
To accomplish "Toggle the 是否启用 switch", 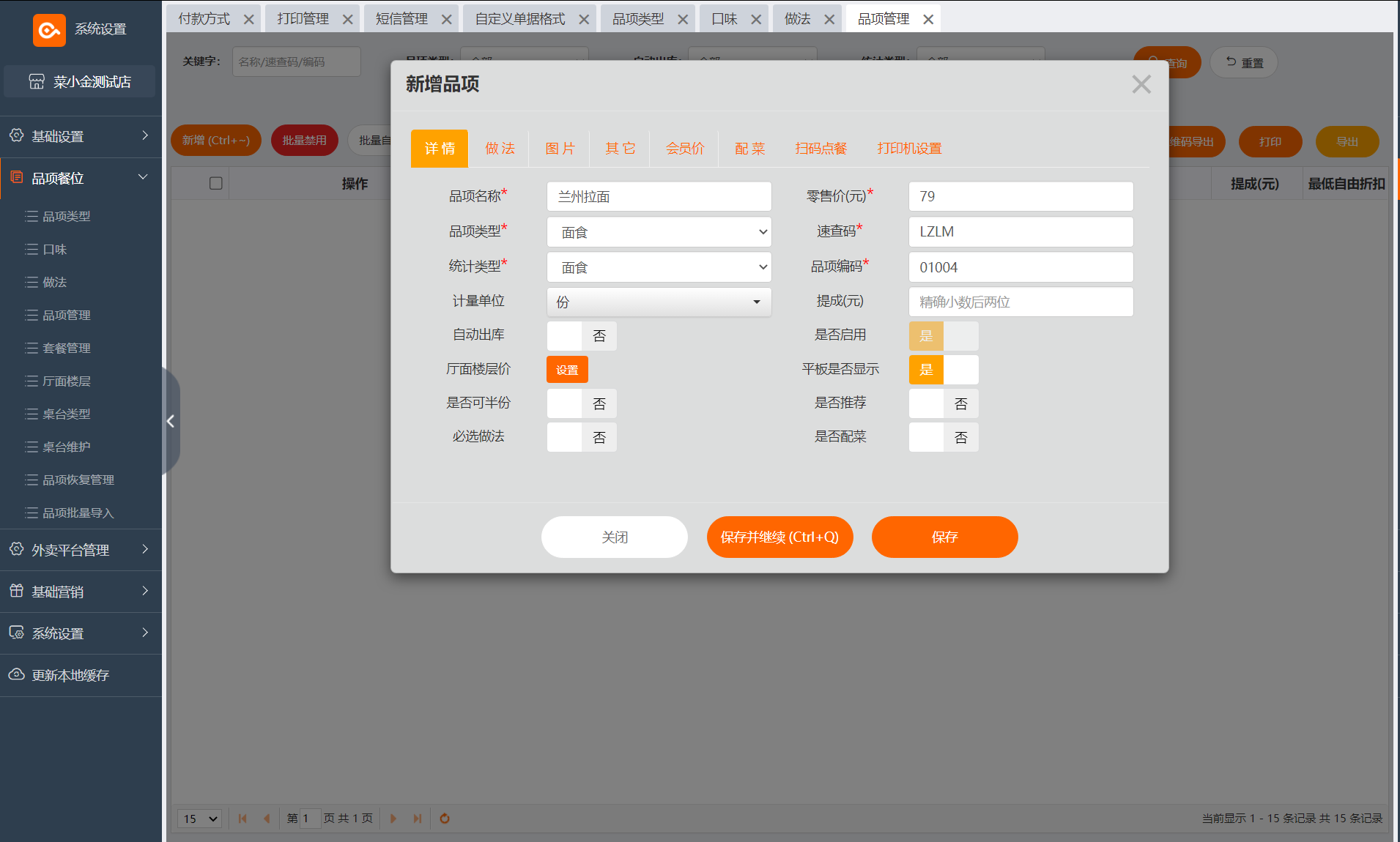I will [x=944, y=336].
